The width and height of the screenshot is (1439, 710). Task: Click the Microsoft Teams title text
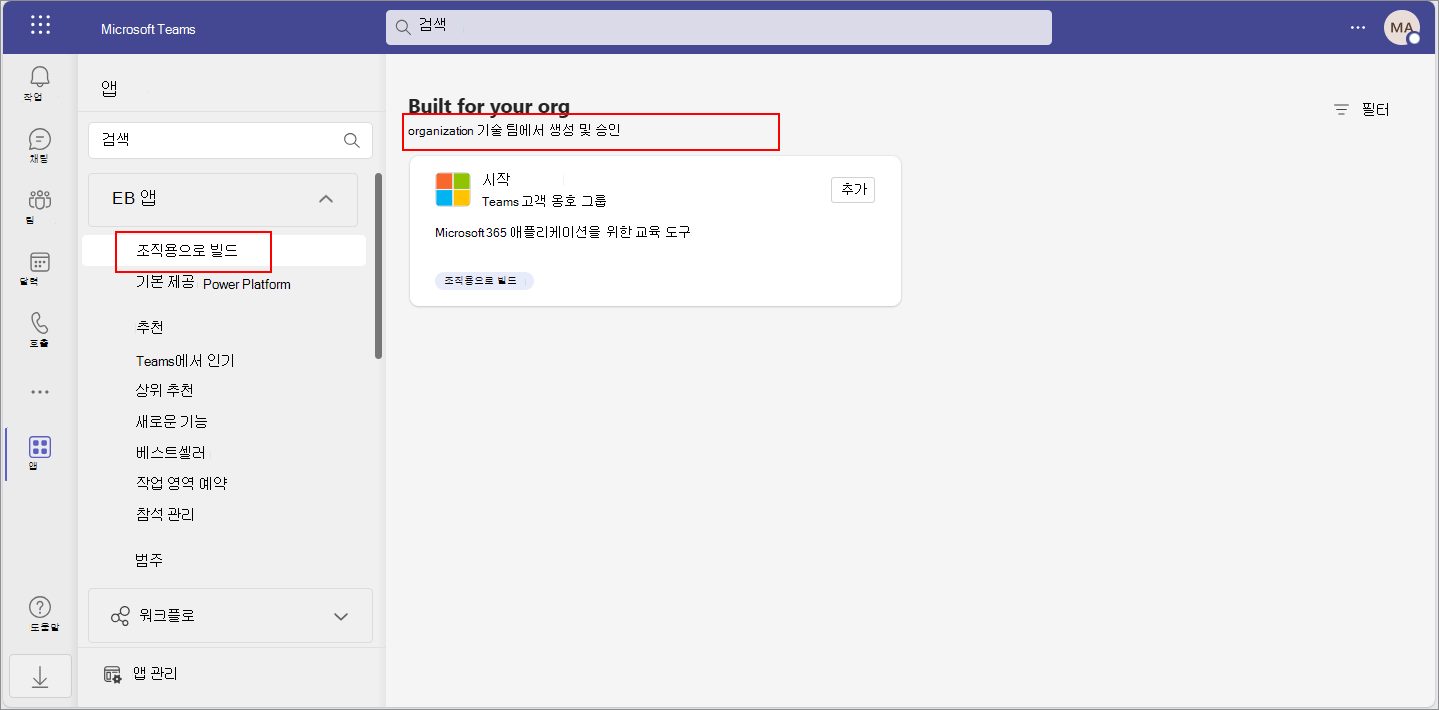[148, 29]
